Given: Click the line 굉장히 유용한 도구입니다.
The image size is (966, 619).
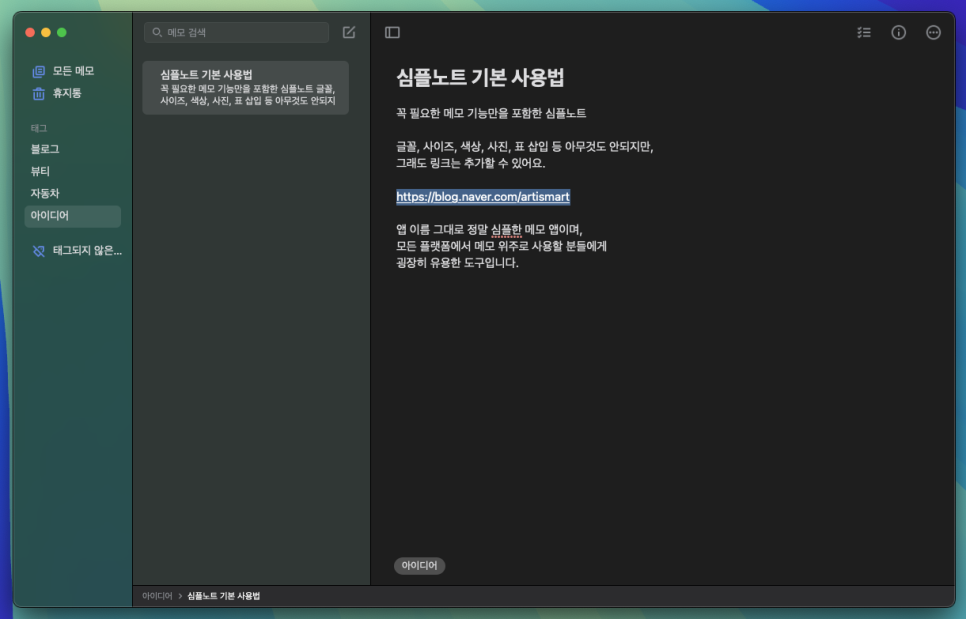Looking at the screenshot, I should coord(457,263).
